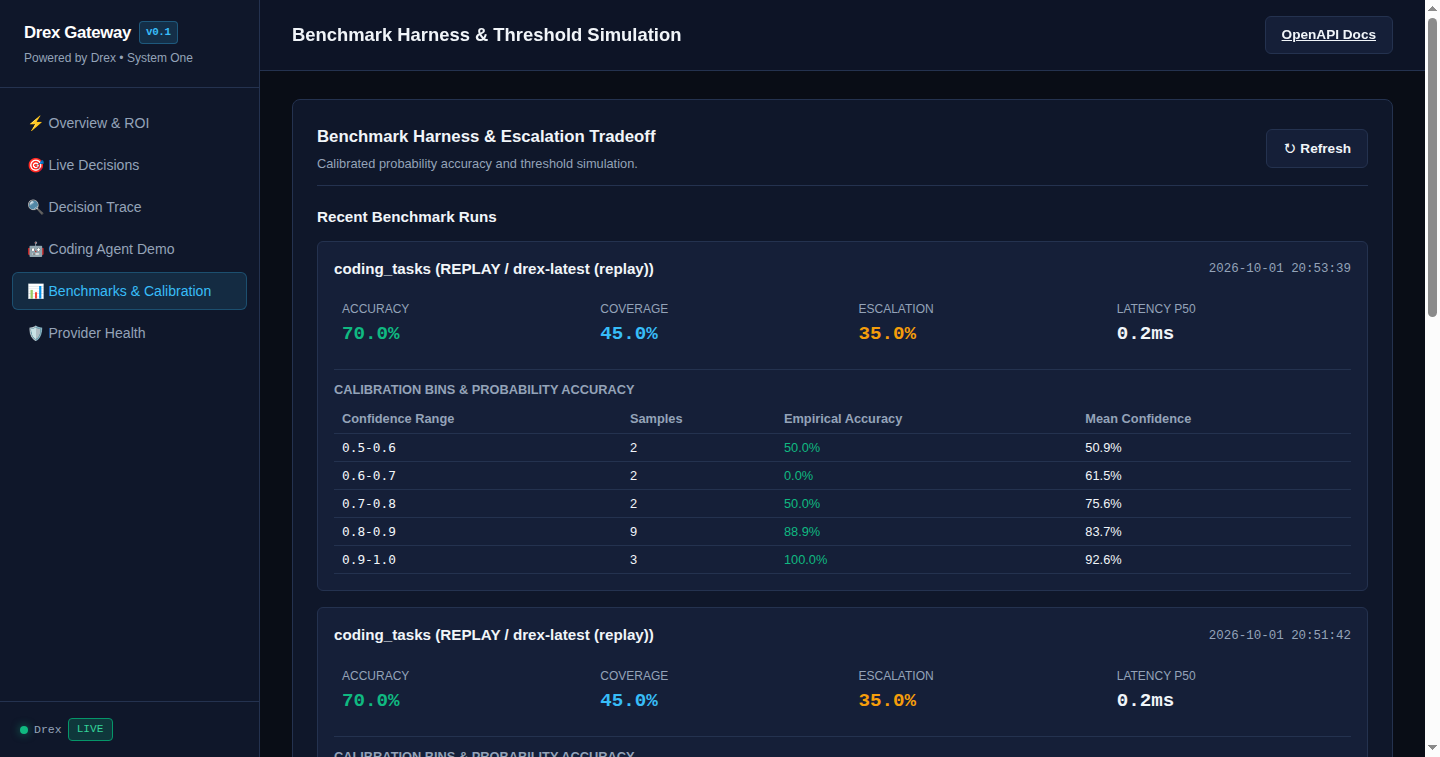Click the first run's 35.0% escalation value
1440x757 pixels.
coord(887,334)
